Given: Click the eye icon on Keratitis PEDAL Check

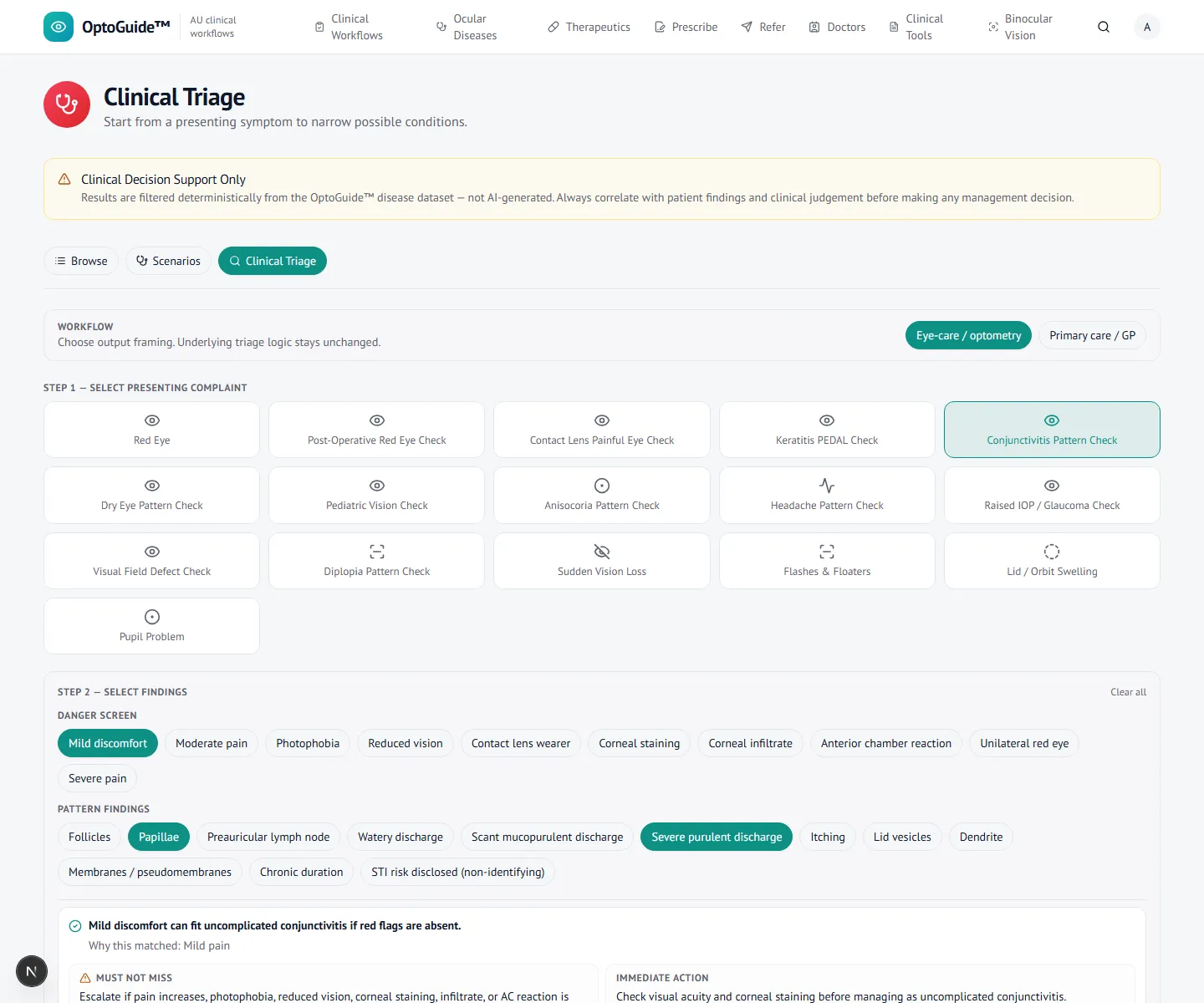Looking at the screenshot, I should coord(827,420).
